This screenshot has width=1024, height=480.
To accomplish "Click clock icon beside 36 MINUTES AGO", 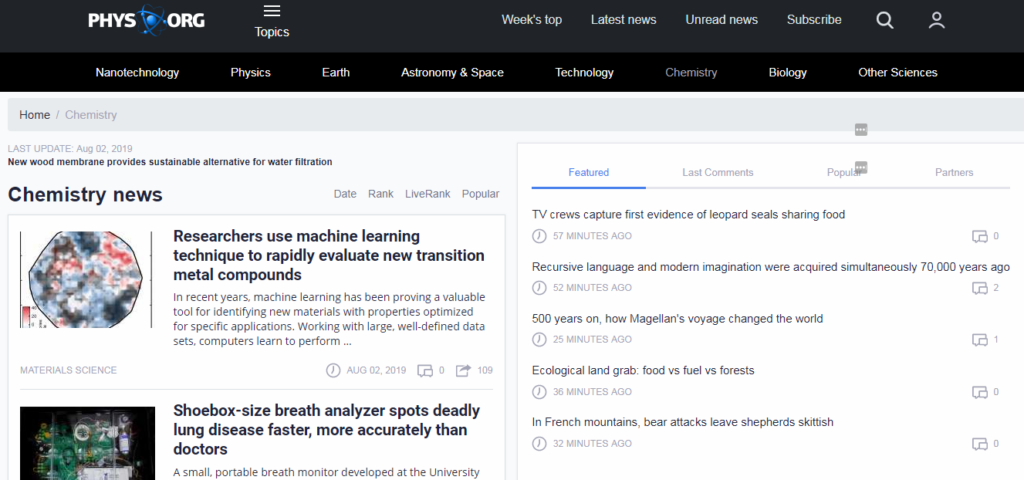I will tap(539, 391).
